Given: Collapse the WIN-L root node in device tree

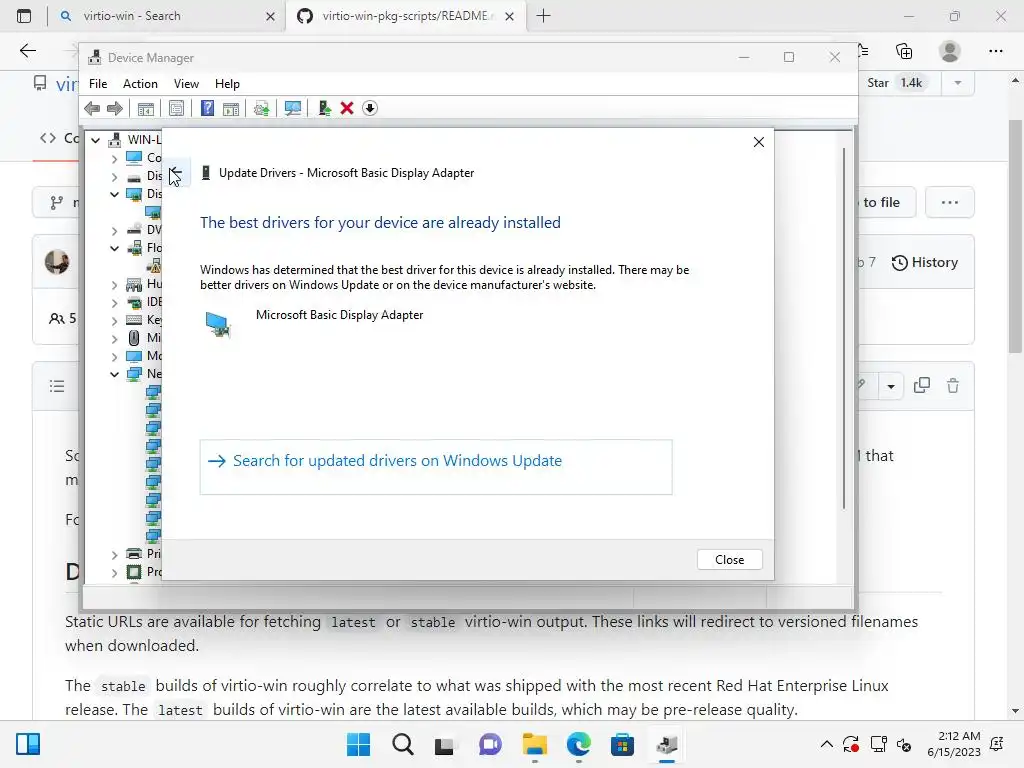Looking at the screenshot, I should 95,140.
